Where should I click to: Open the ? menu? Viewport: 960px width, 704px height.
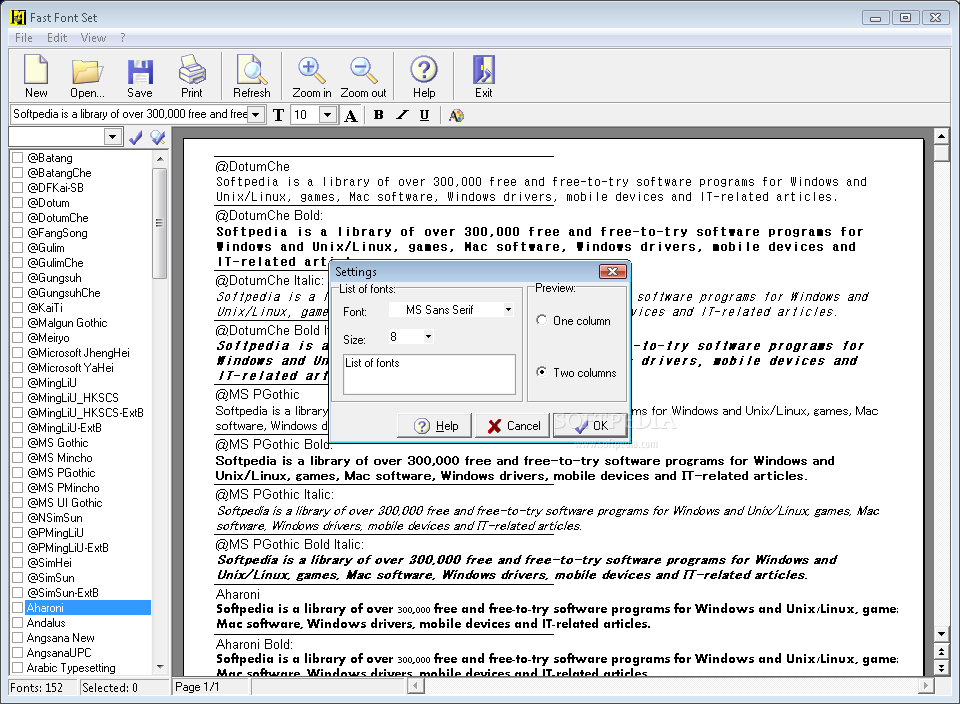[123, 38]
